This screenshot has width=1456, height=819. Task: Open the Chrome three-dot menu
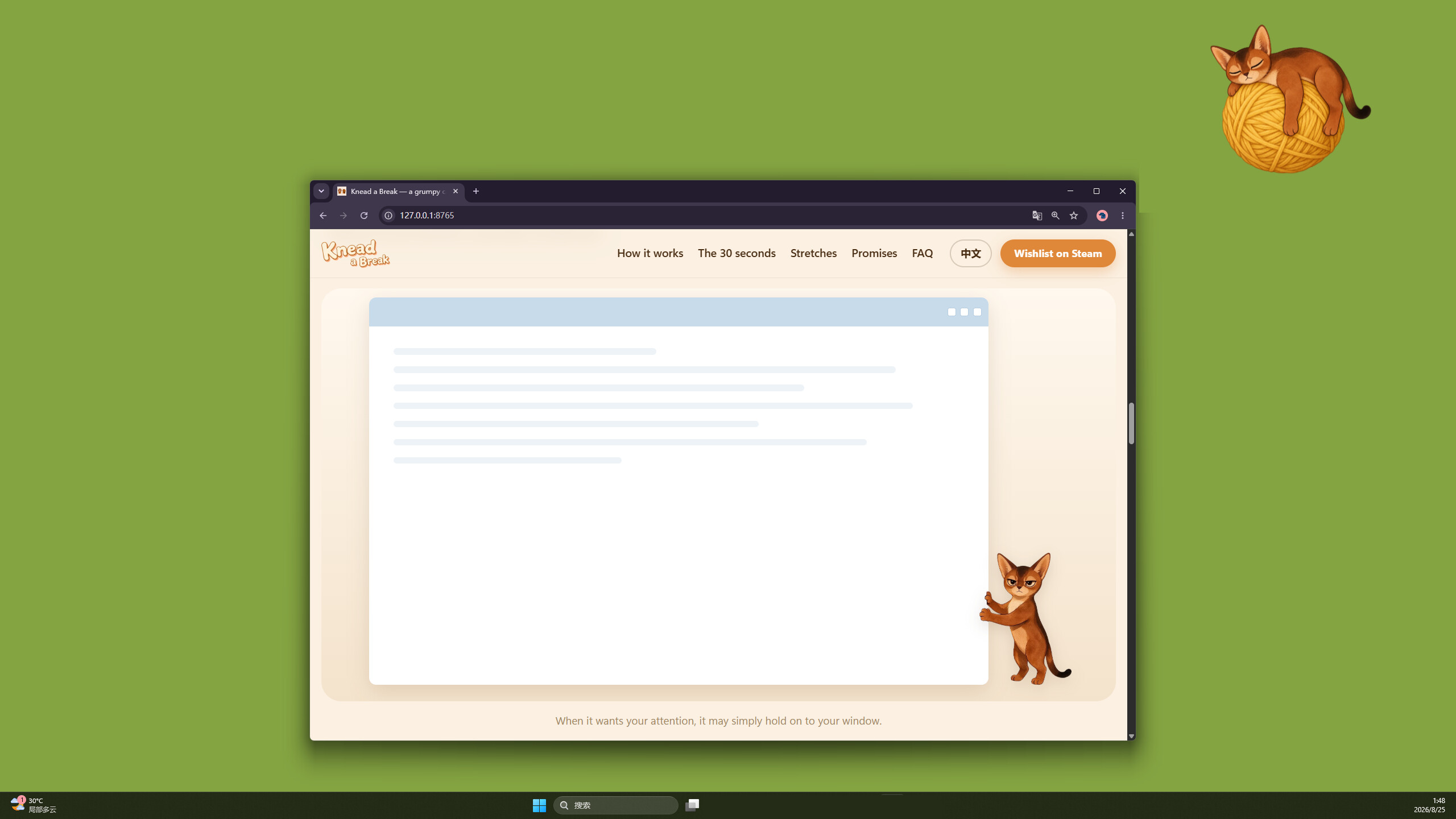[x=1123, y=216]
